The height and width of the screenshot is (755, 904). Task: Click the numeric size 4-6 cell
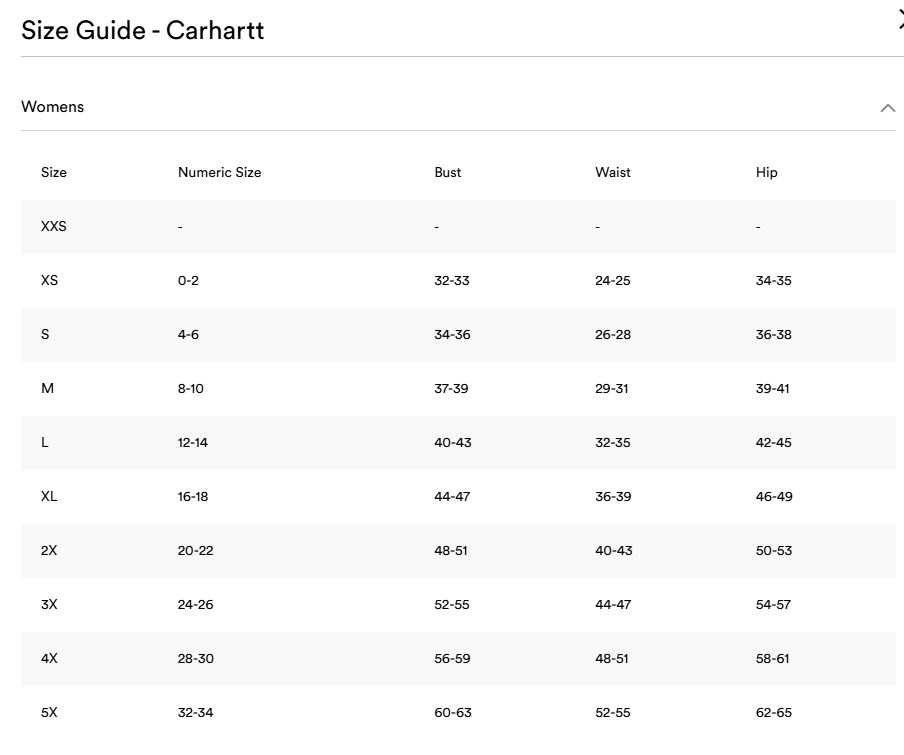point(188,334)
